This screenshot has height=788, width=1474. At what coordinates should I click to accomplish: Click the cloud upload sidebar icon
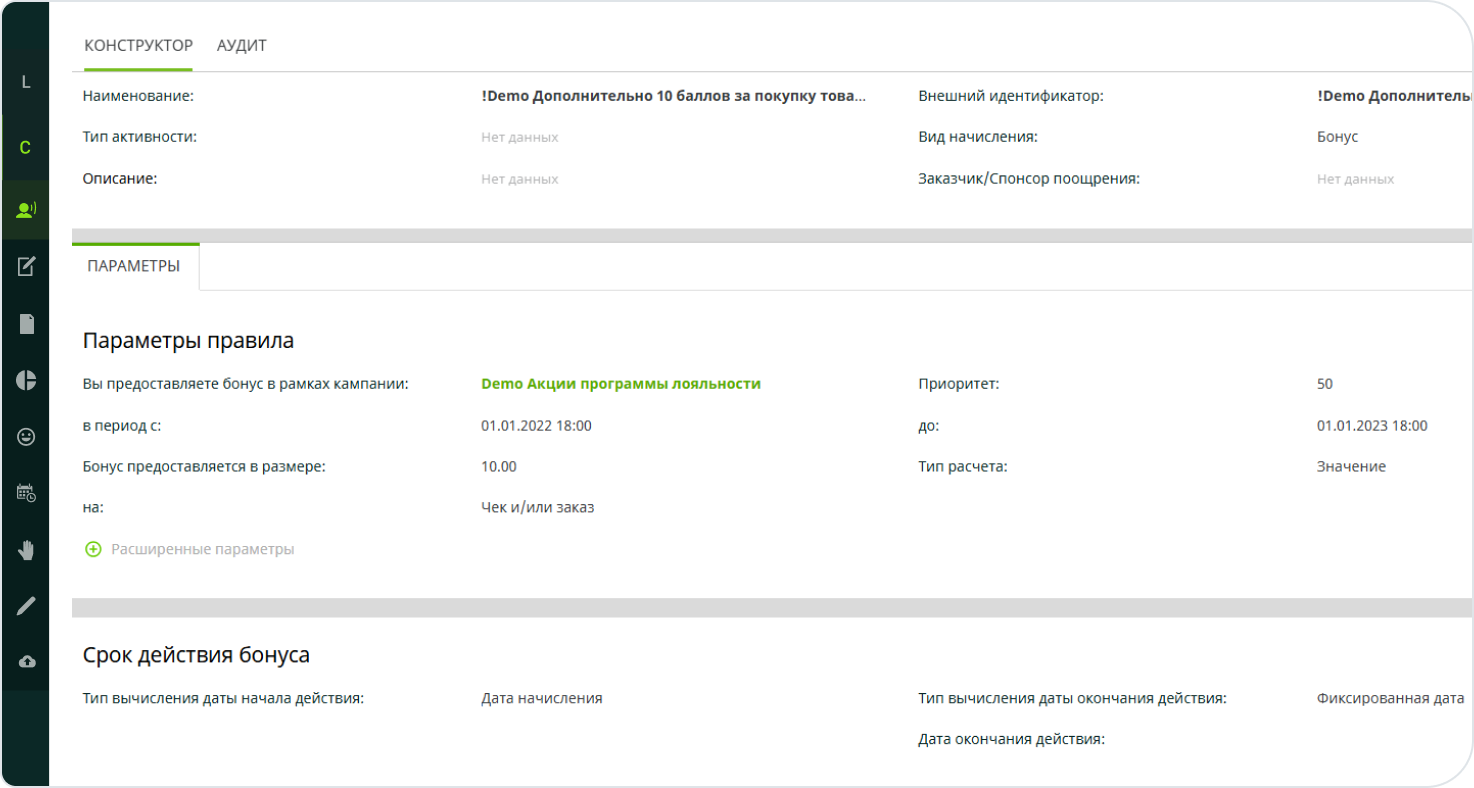tap(26, 662)
